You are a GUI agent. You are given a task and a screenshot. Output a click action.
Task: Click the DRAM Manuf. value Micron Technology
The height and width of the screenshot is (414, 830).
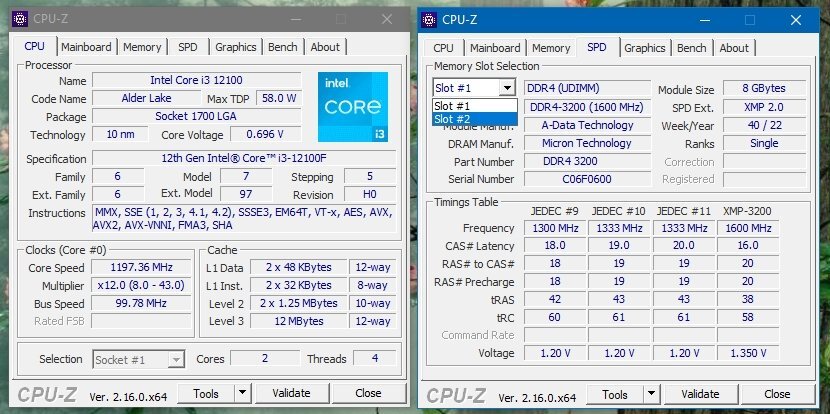[x=587, y=143]
